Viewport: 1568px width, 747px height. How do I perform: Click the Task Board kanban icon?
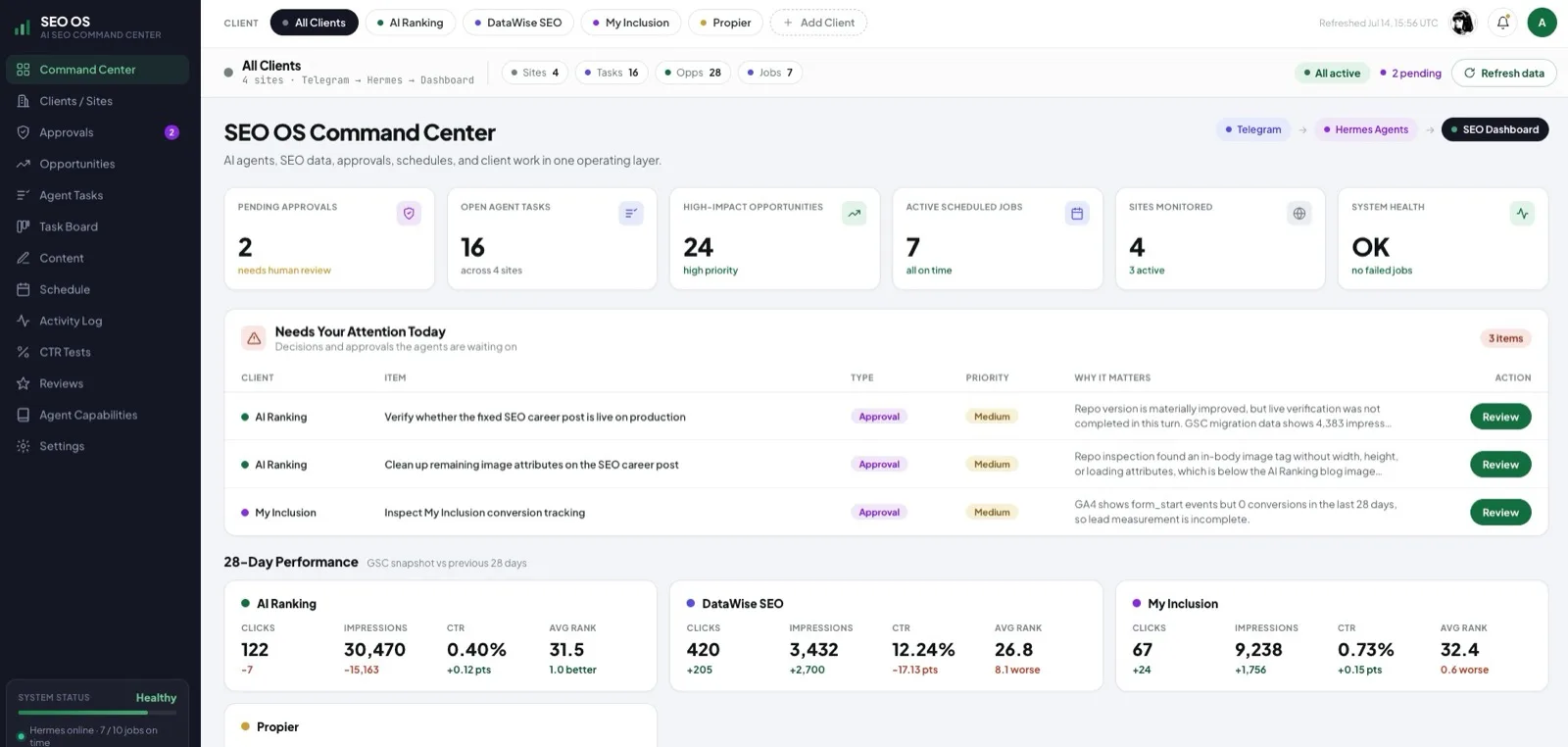tap(24, 226)
